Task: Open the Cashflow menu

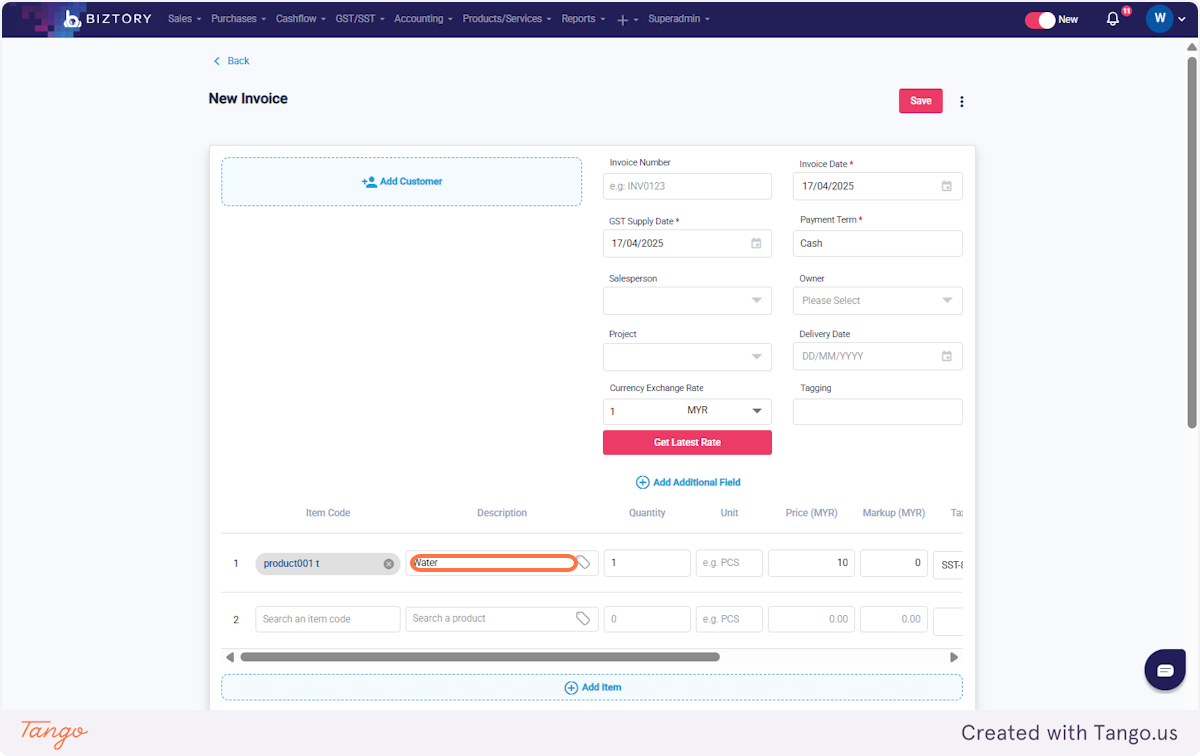Action: click(x=301, y=19)
